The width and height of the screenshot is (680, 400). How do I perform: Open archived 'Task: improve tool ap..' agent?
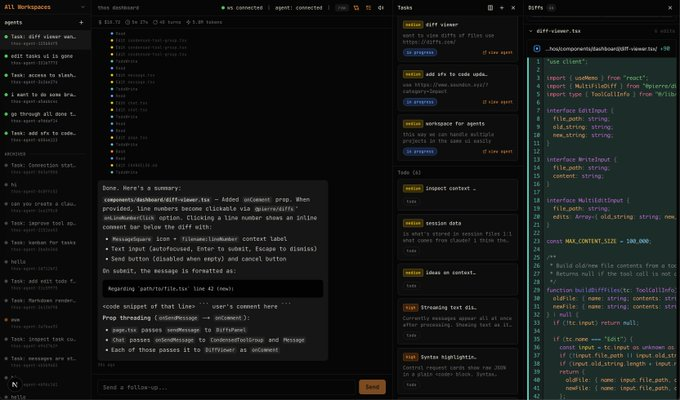pos(45,226)
